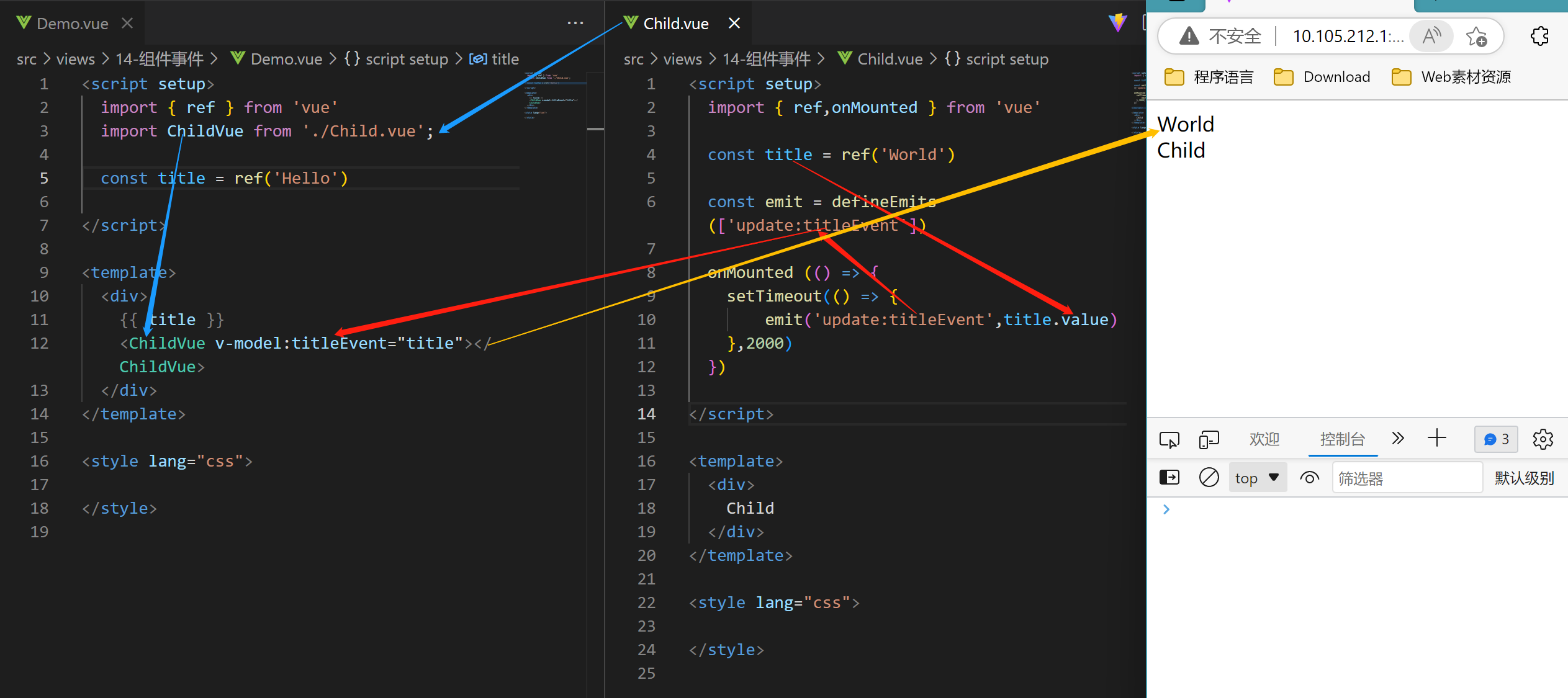Open DevTools settings gear

1543,440
